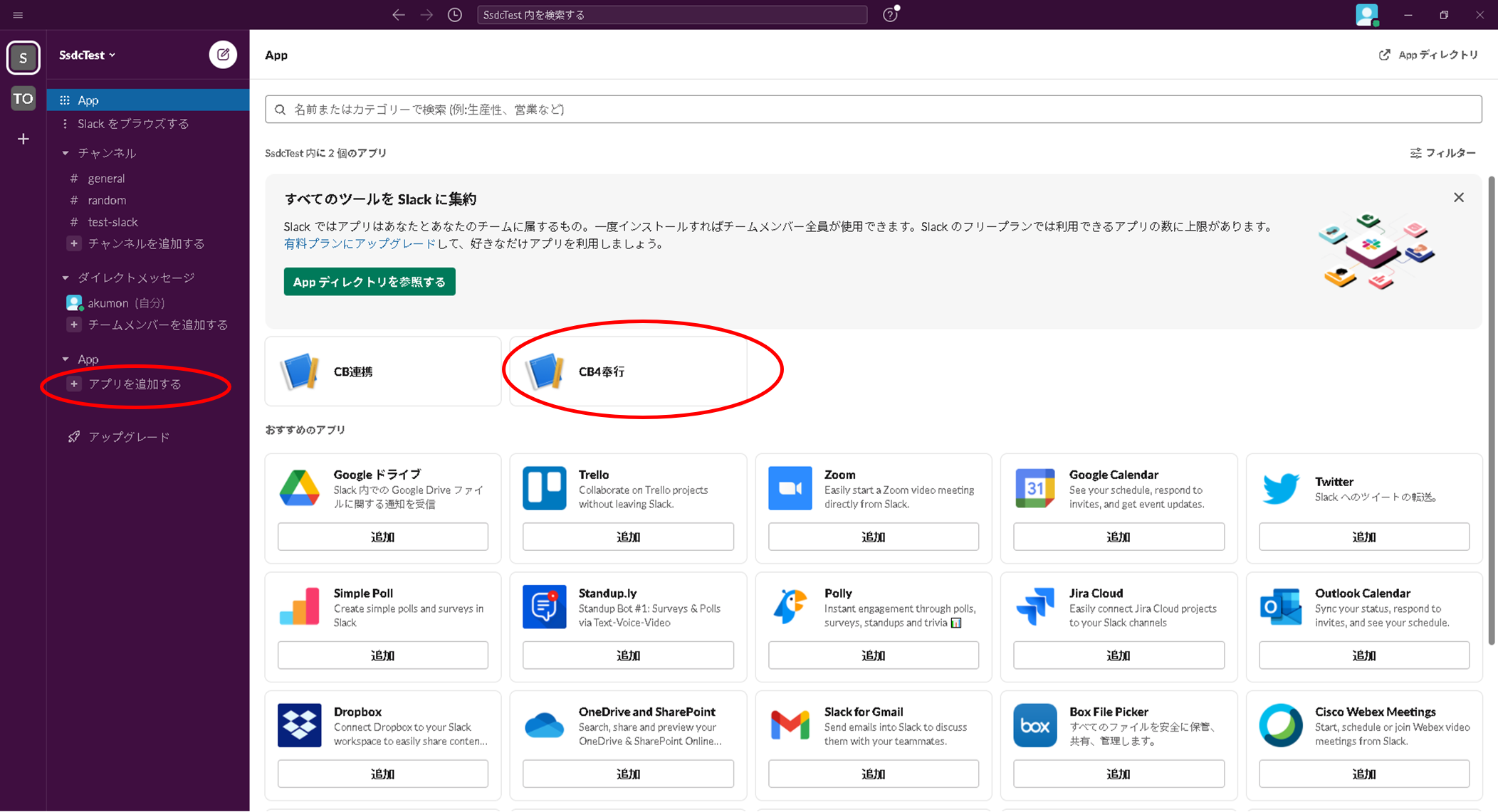Open the フィルター options
Screen dimensions: 1498x812
(1443, 153)
